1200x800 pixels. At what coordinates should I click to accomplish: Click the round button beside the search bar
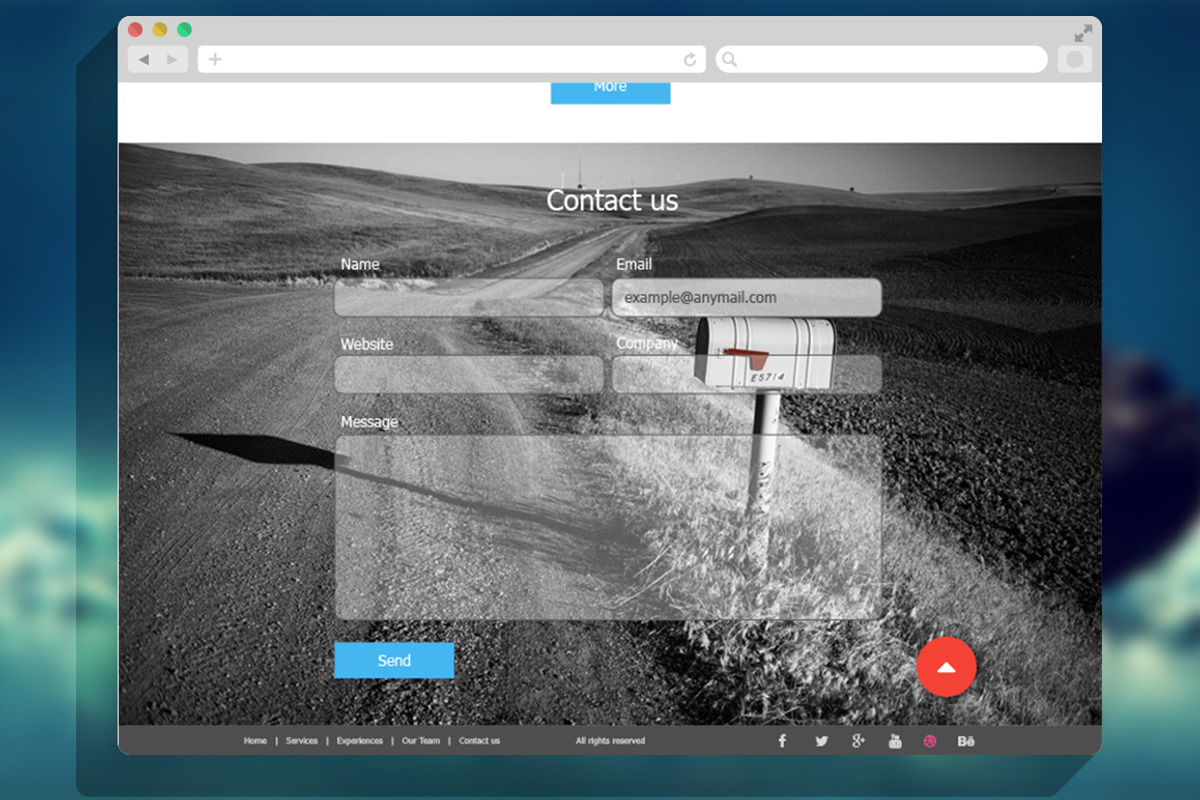coord(1075,60)
